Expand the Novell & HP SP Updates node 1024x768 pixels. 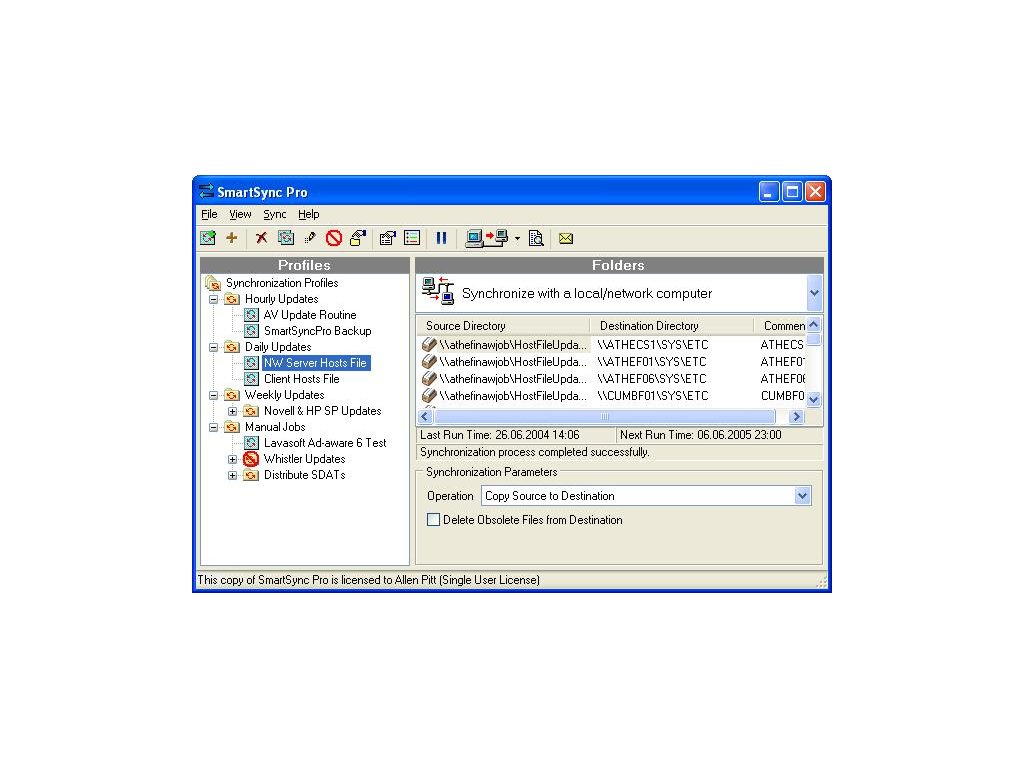pyautogui.click(x=232, y=411)
